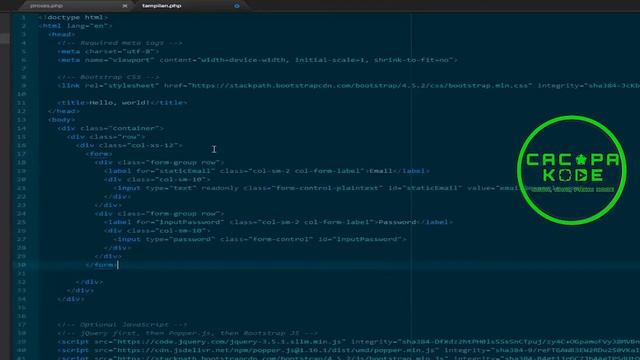
Task: Place cursor in doctype html line
Action: pyautogui.click(x=73, y=17)
